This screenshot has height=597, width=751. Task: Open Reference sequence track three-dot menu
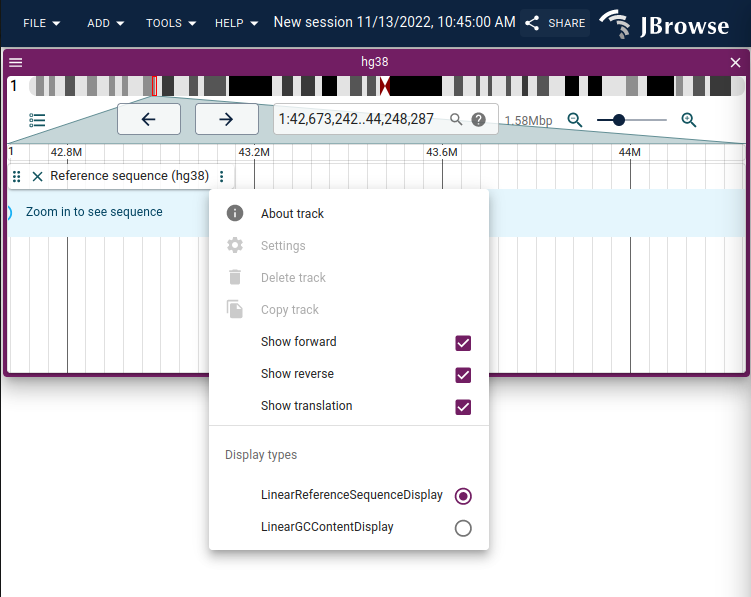coord(222,176)
